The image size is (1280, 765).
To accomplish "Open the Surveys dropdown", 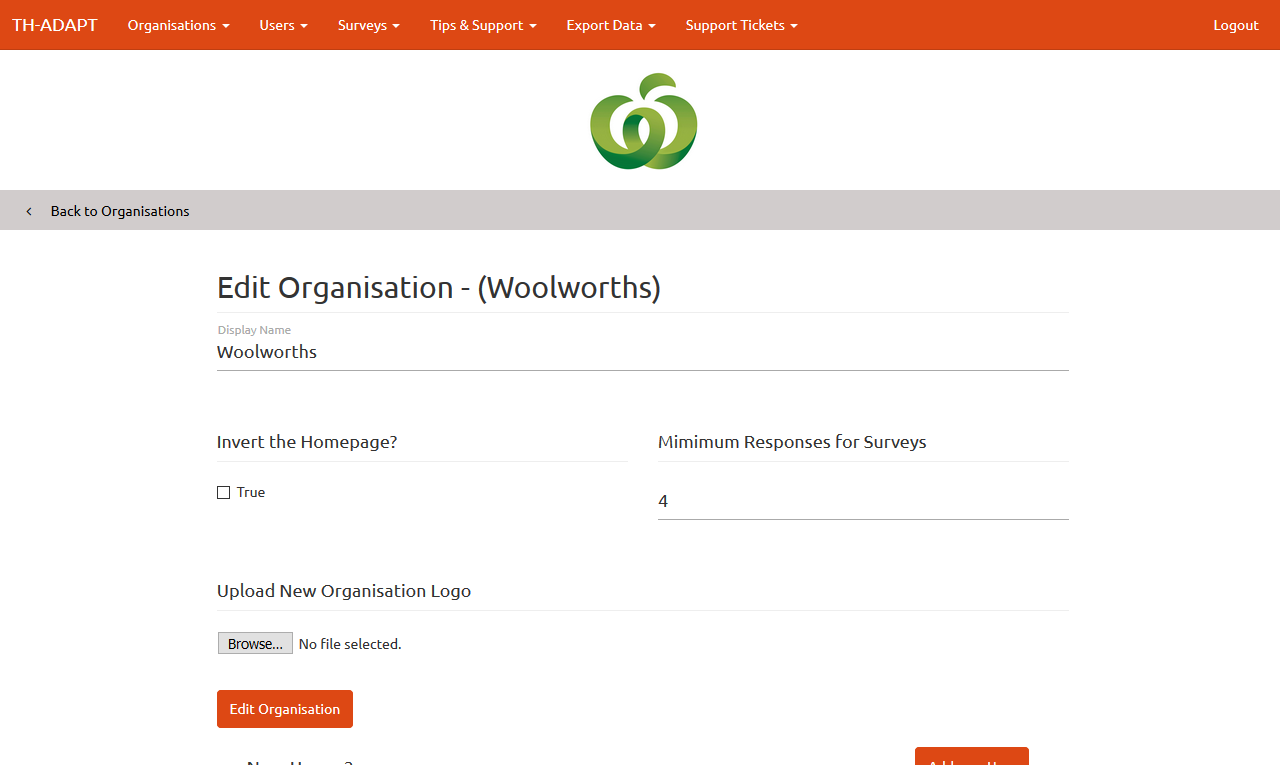I will [369, 25].
